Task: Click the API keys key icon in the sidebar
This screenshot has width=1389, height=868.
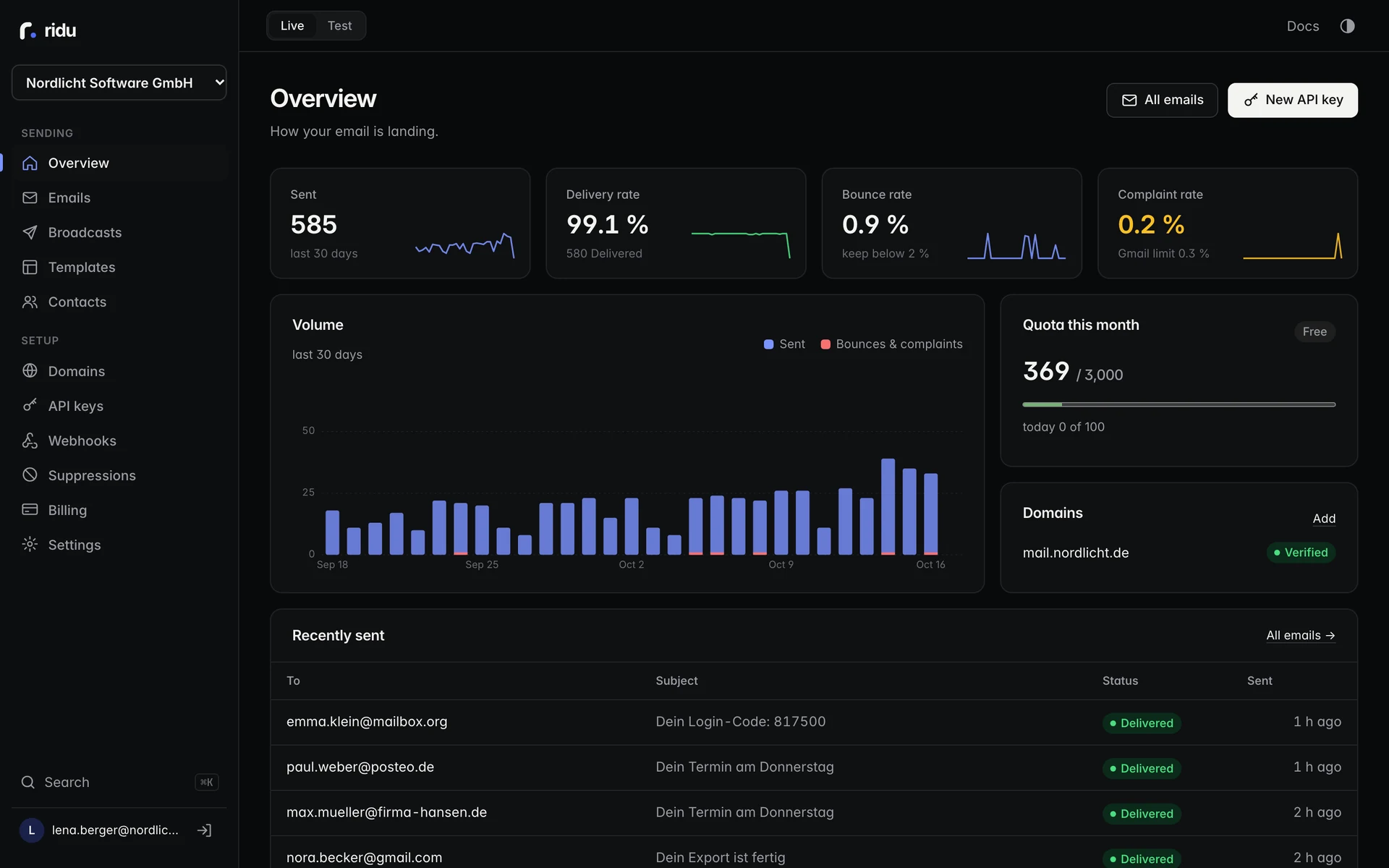Action: click(30, 406)
